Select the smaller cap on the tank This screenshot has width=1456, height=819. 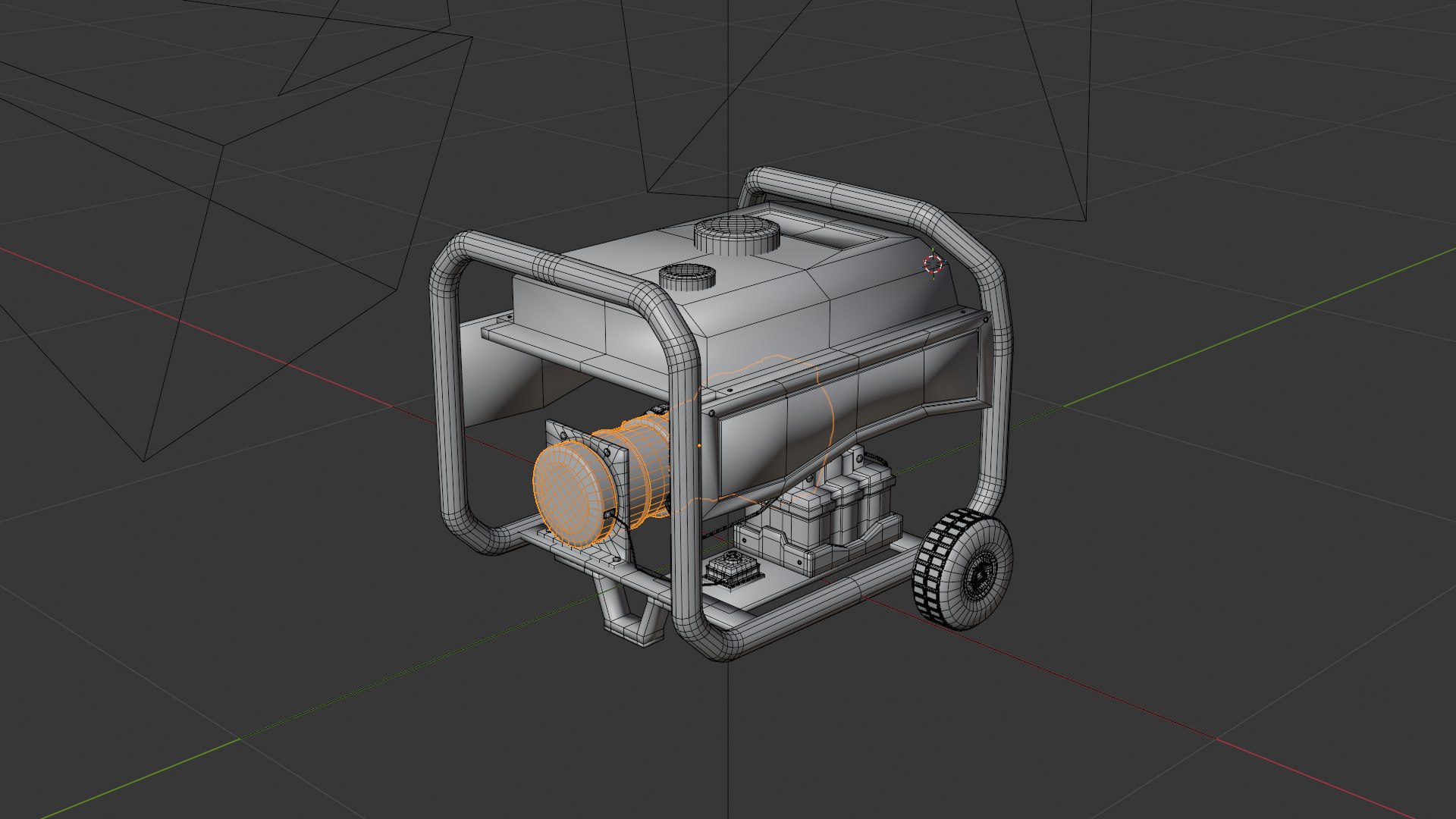687,276
